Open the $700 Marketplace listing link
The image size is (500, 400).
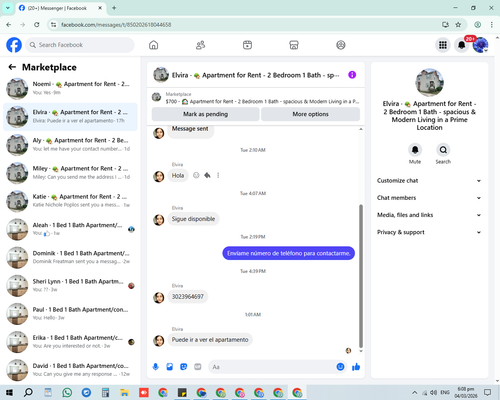256,98
